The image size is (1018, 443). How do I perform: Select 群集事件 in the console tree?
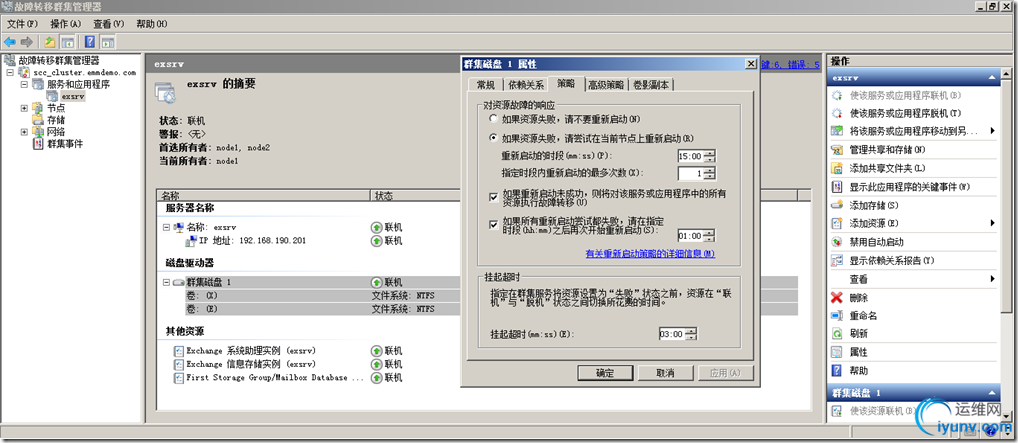click(65, 144)
